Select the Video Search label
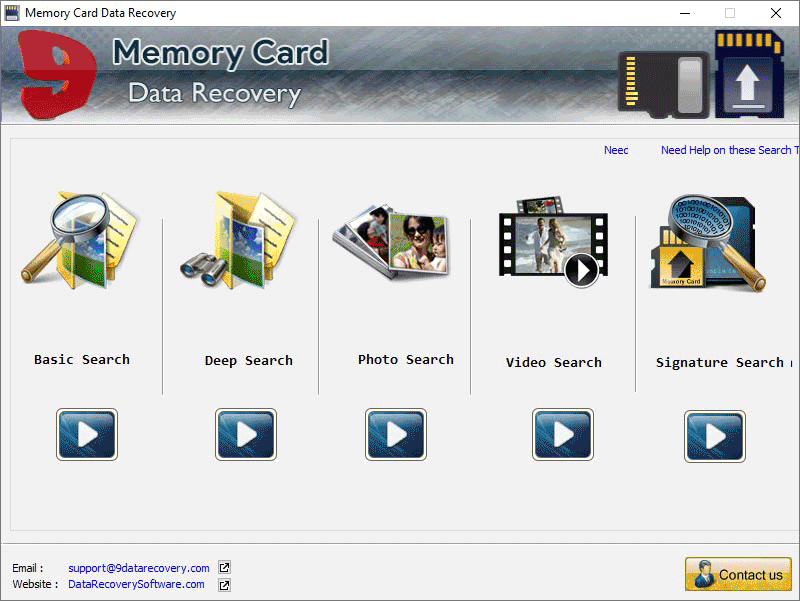800x601 pixels. pos(554,363)
